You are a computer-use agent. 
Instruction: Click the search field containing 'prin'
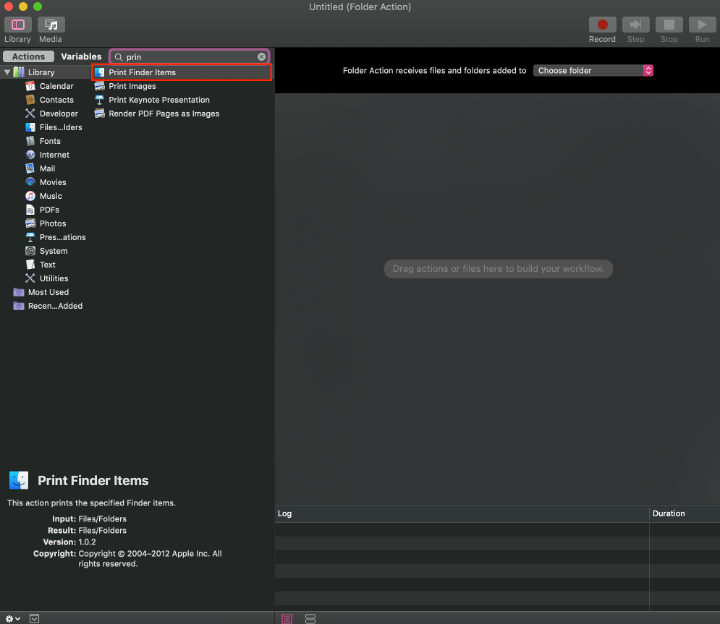189,57
